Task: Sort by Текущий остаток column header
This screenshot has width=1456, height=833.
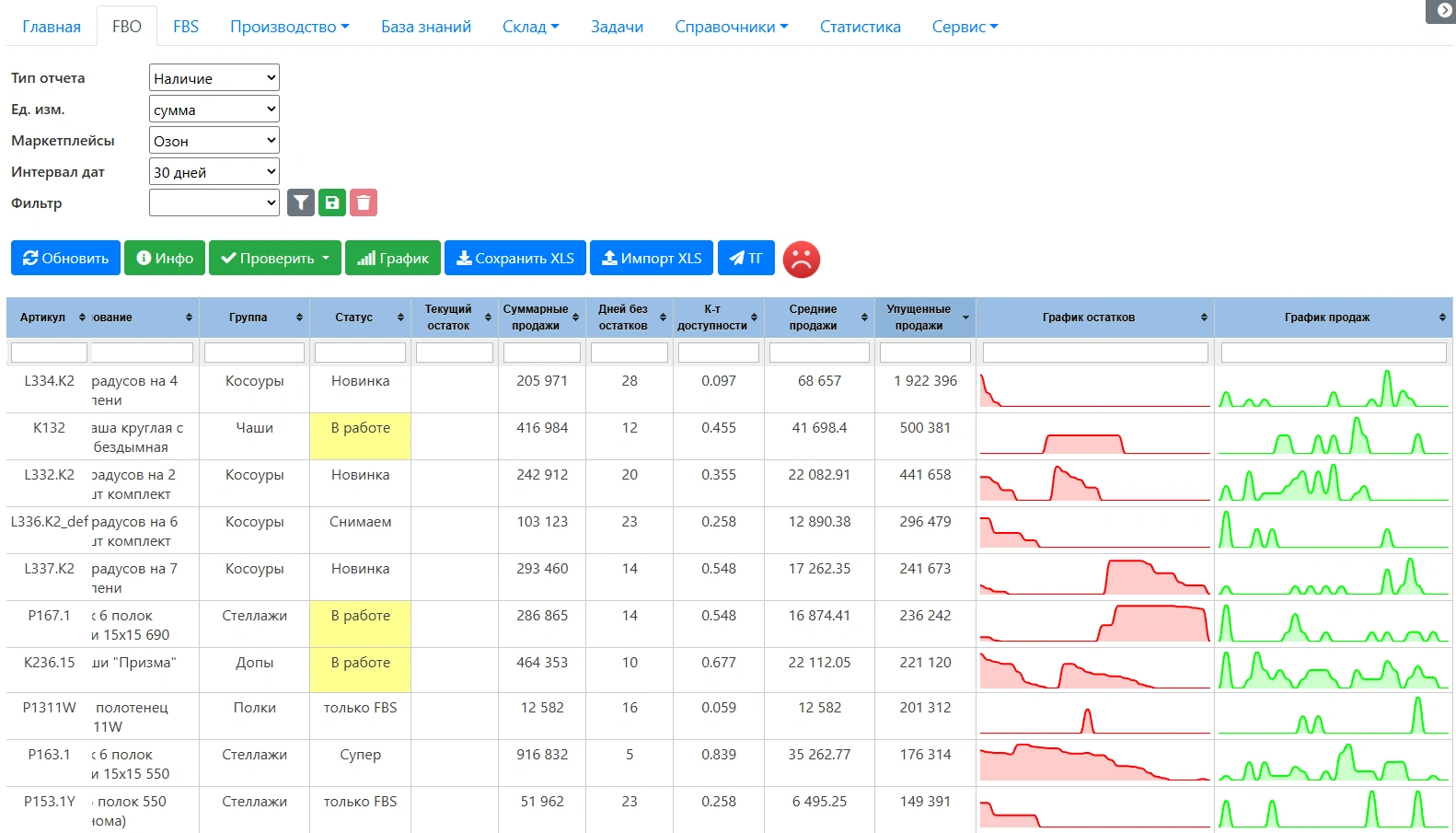Action: click(455, 318)
